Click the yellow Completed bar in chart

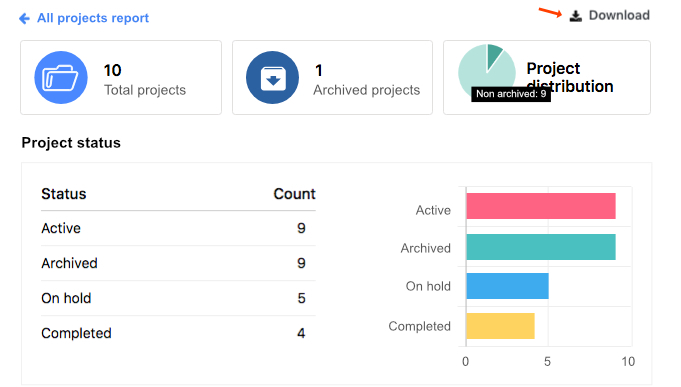pos(500,326)
